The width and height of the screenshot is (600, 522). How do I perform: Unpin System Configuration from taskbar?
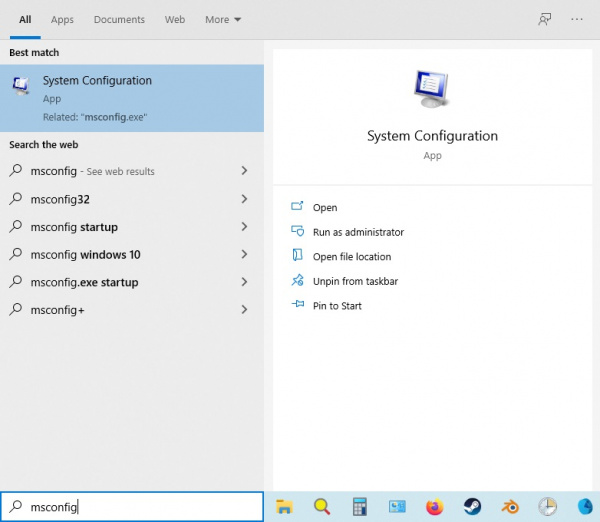click(x=355, y=281)
